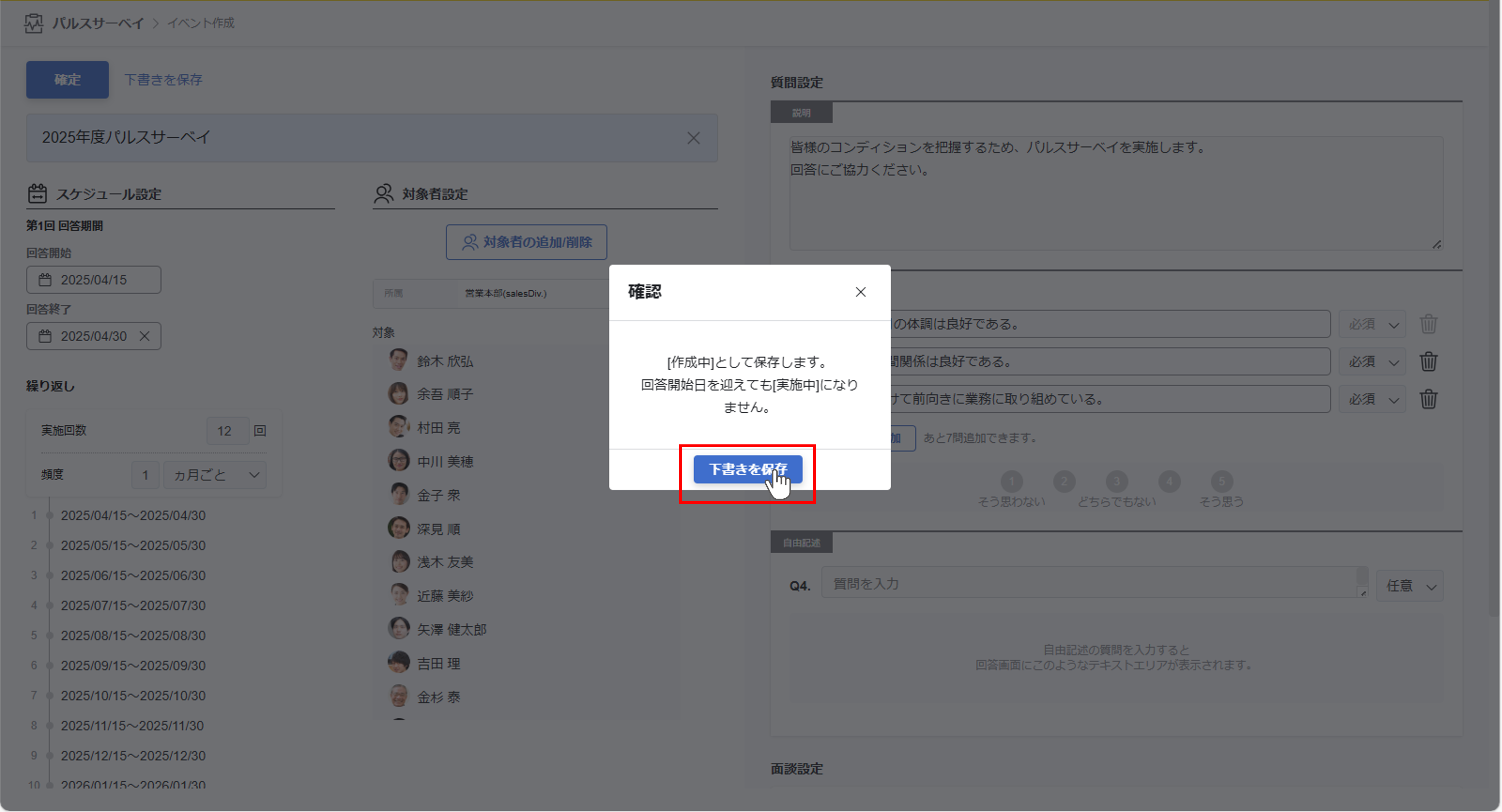Delete the question ending 業務に取り組めている

pyautogui.click(x=1429, y=399)
